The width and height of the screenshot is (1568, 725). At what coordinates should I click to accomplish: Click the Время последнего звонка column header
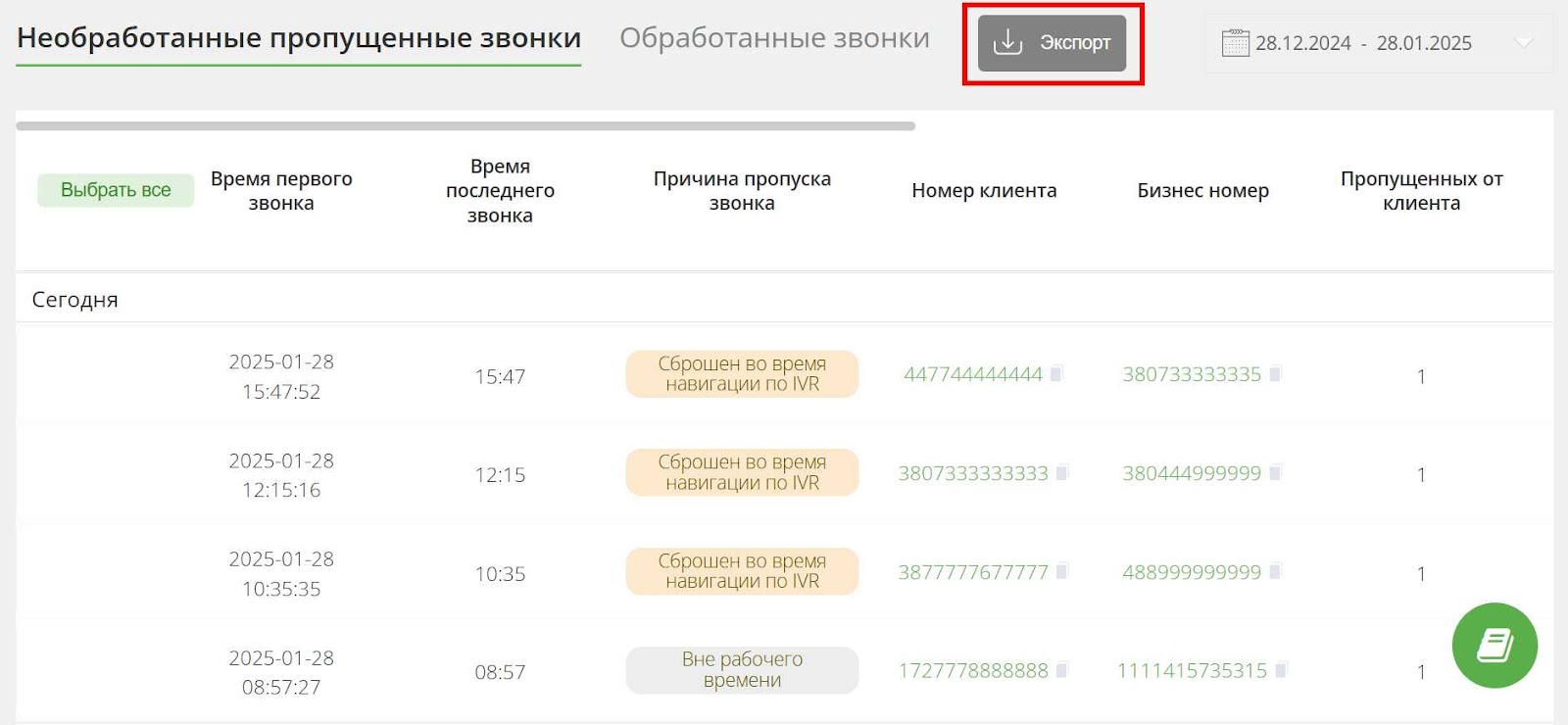click(x=500, y=191)
